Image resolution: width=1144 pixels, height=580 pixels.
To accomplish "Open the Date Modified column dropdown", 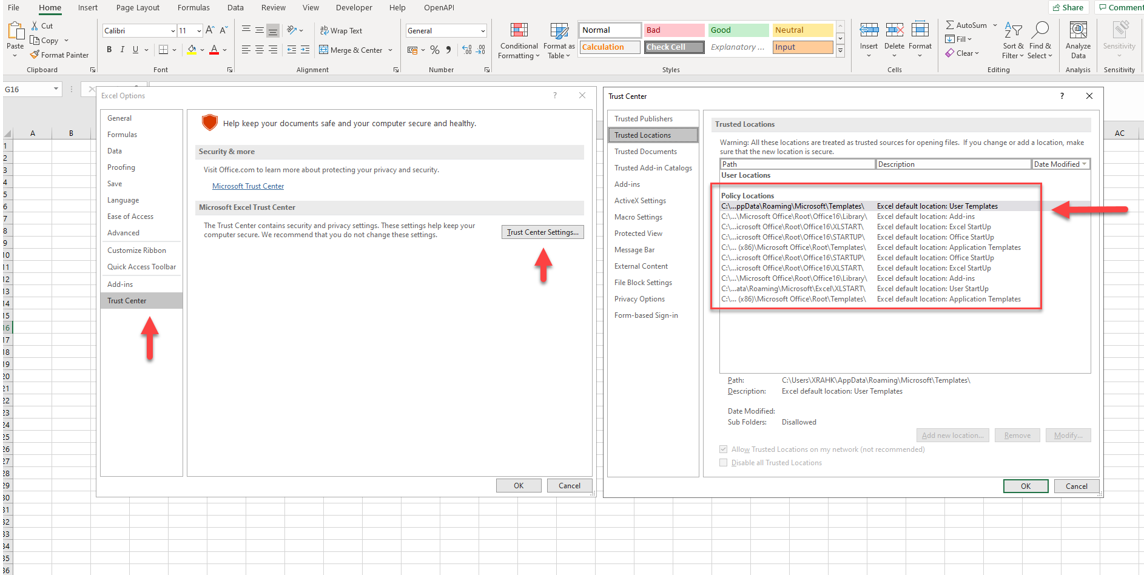I will coord(1084,164).
